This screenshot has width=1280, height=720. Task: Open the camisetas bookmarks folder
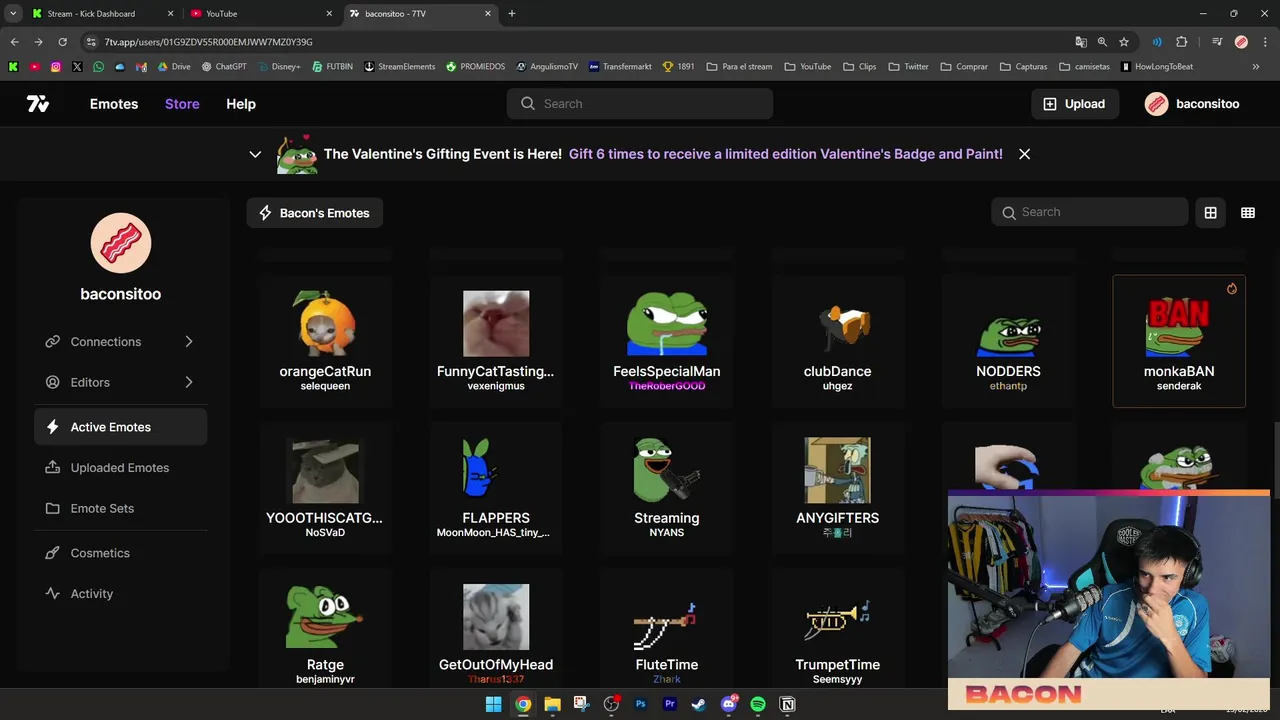1084,67
